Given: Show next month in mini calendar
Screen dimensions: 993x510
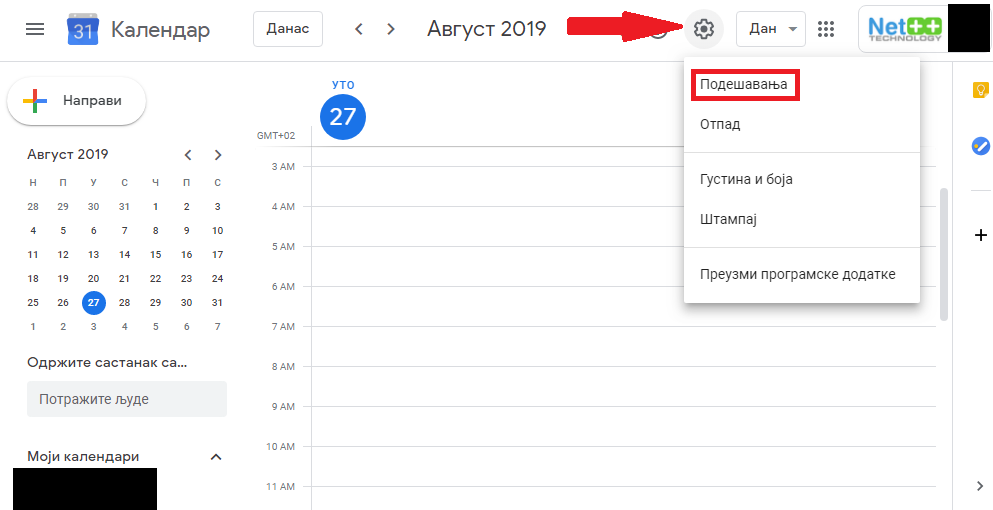Looking at the screenshot, I should click(218, 155).
